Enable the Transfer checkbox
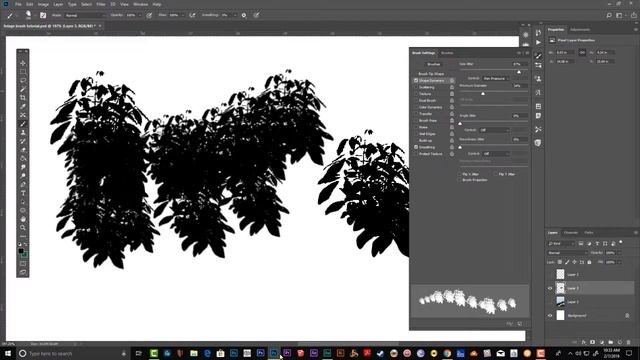Image resolution: width=640 pixels, height=360 pixels. 416,114
